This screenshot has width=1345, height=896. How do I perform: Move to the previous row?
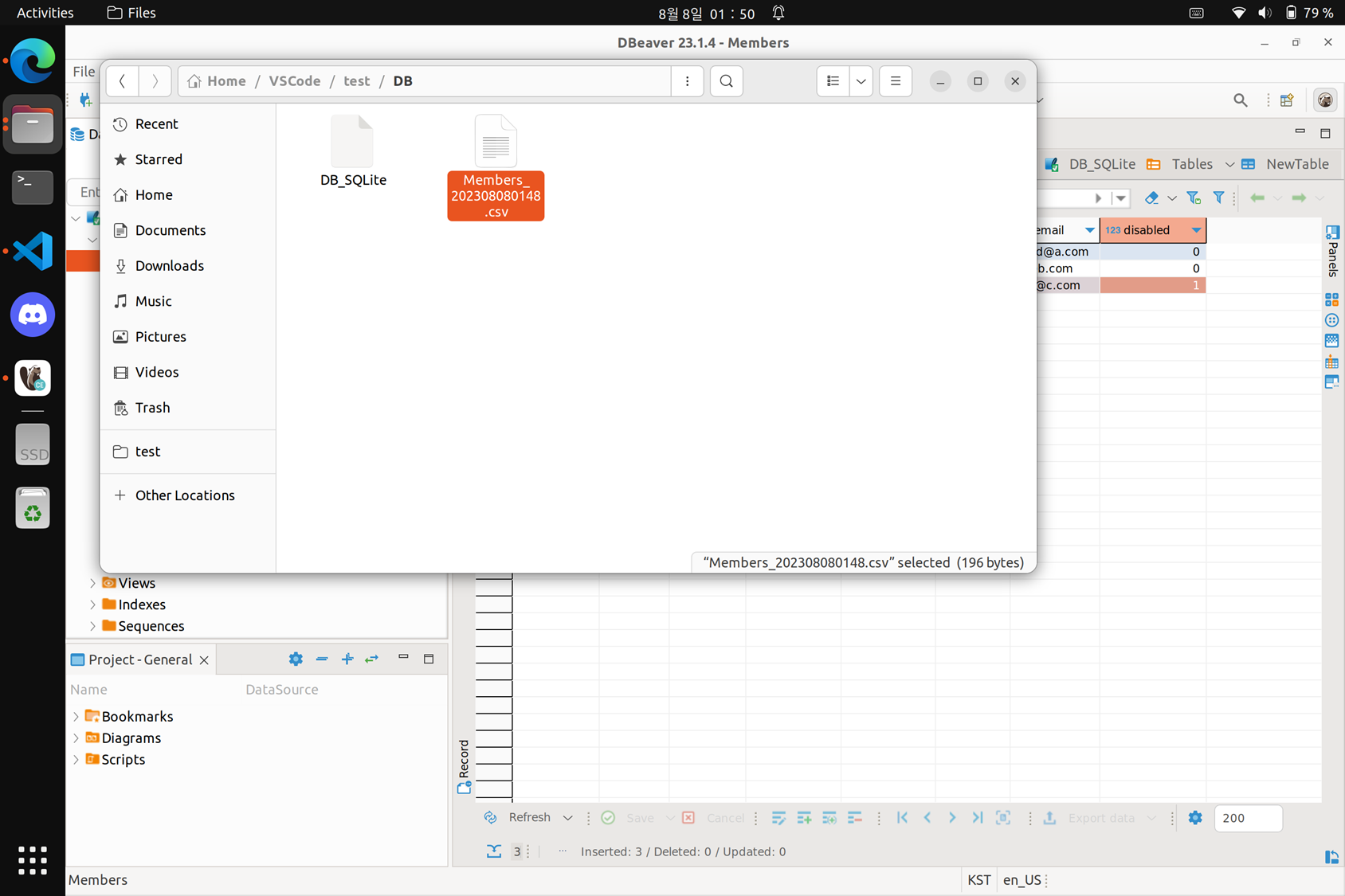click(927, 818)
